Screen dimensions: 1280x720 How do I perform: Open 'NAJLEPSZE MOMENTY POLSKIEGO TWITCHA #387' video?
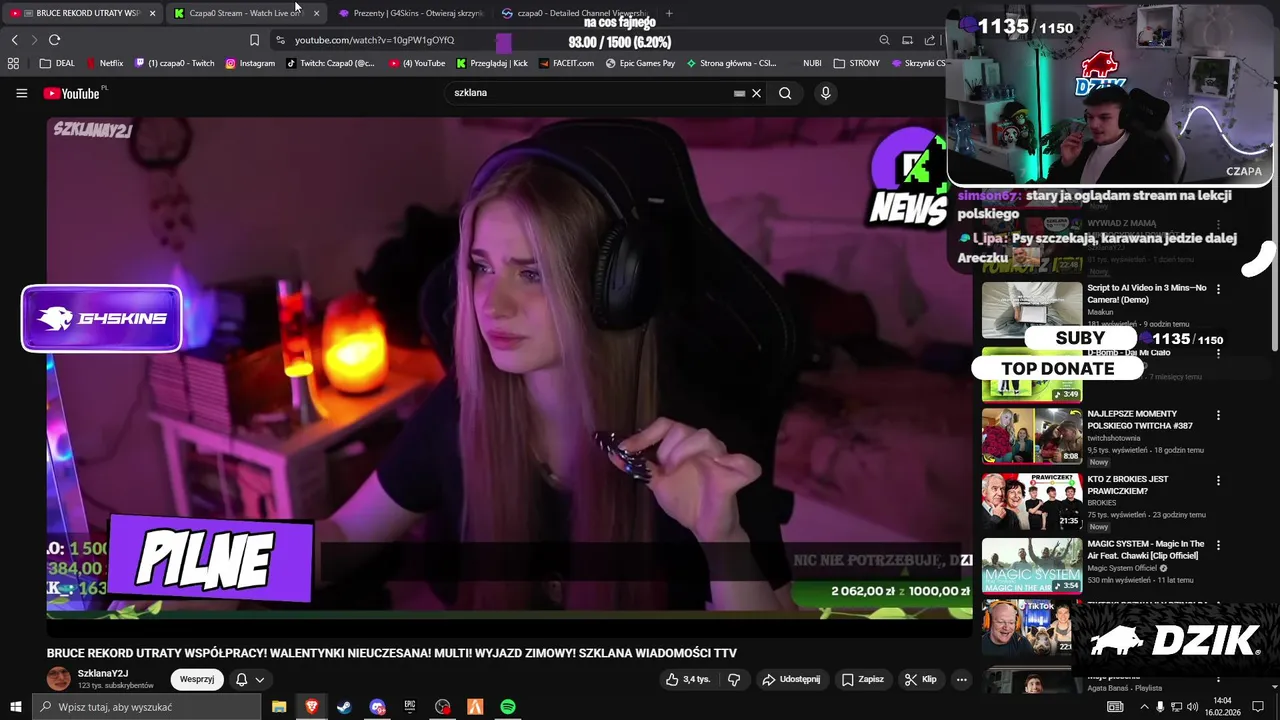click(1139, 419)
